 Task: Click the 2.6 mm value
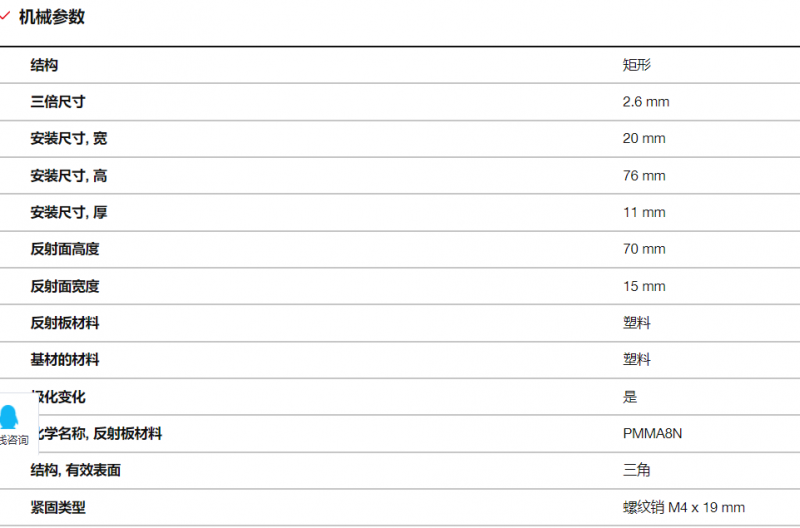coord(645,102)
